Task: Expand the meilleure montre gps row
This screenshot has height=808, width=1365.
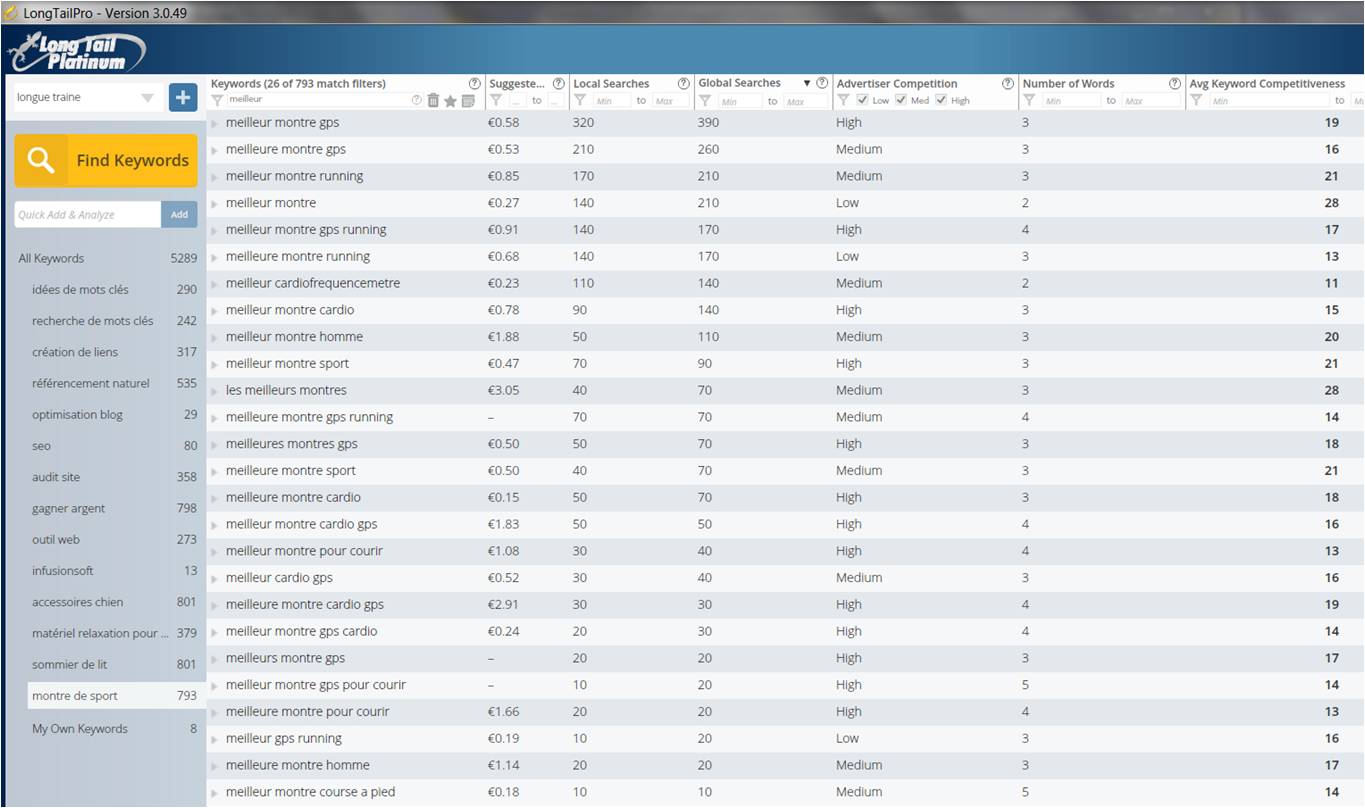Action: [x=215, y=150]
